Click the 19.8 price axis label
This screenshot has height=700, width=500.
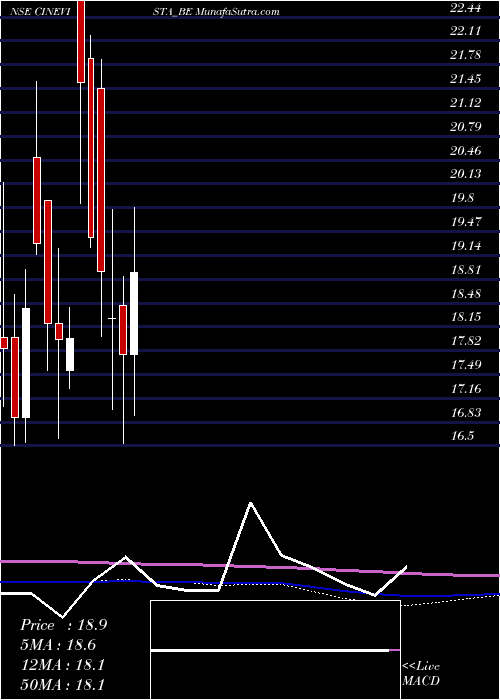click(x=462, y=198)
